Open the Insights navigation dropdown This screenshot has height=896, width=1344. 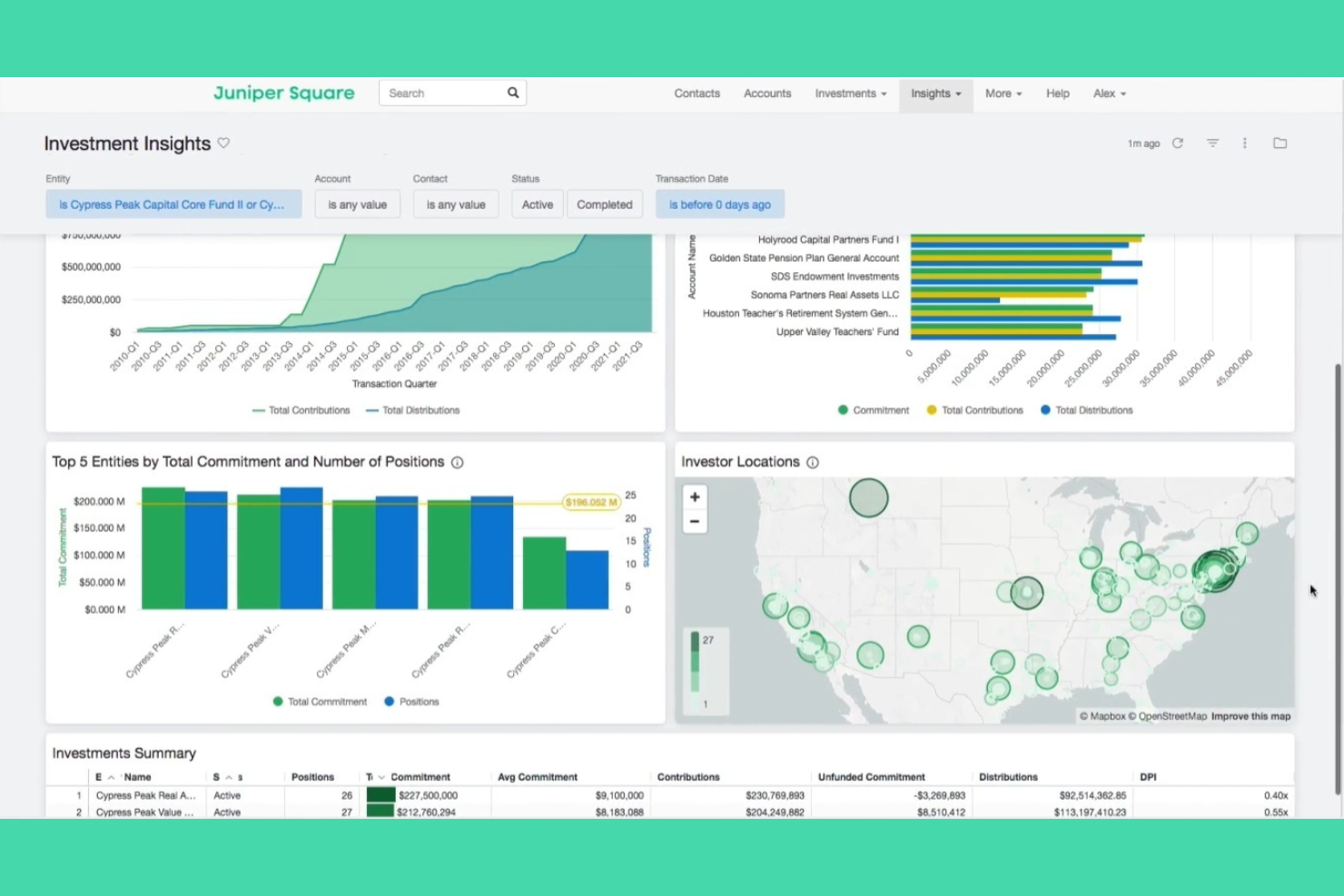[x=935, y=94]
